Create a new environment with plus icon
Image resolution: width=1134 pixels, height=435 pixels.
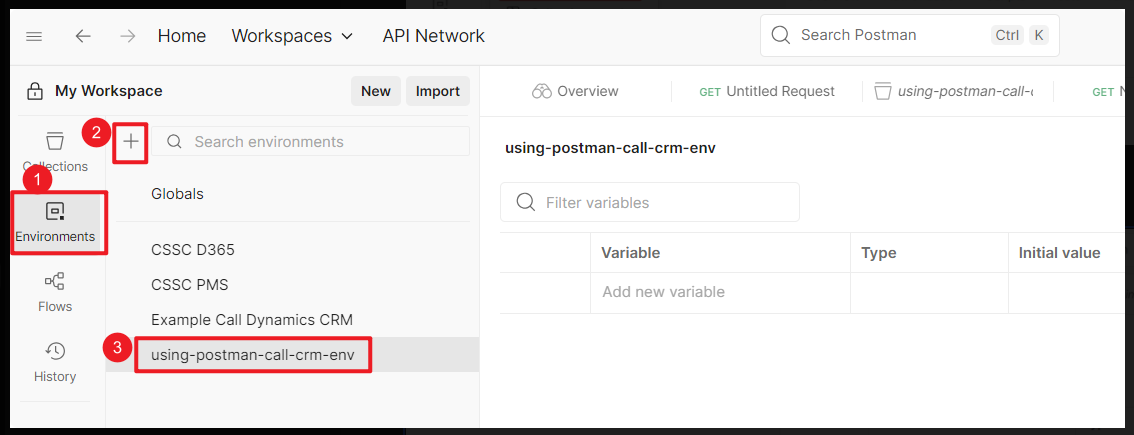[131, 142]
